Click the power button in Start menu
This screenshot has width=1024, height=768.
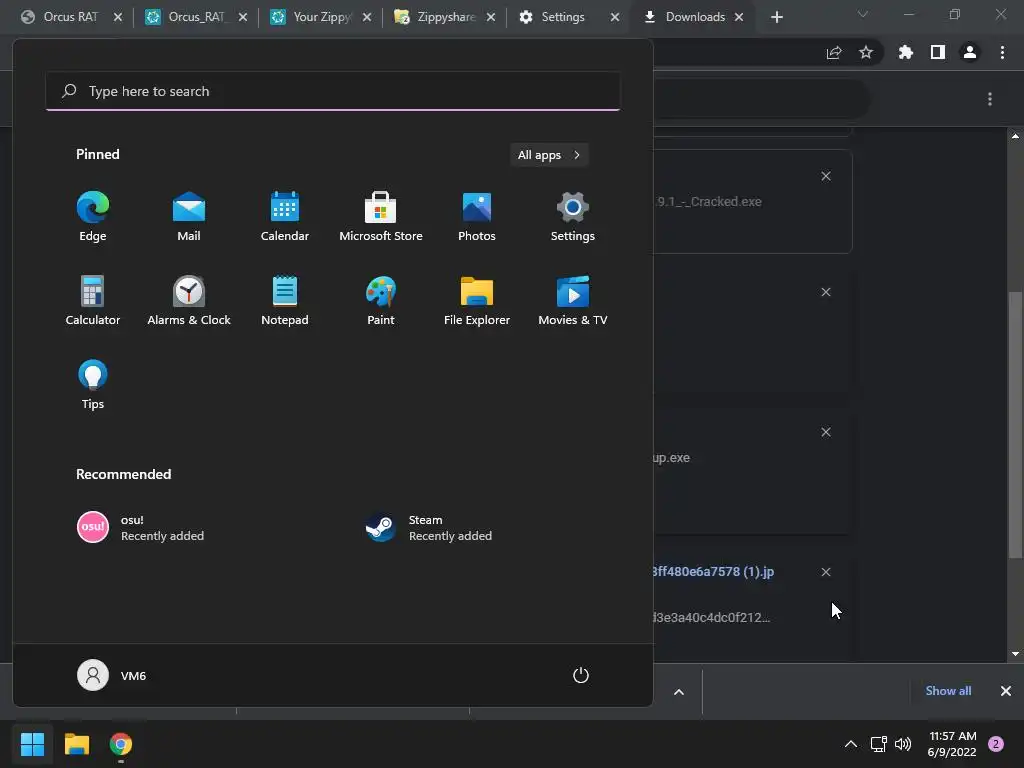(581, 675)
